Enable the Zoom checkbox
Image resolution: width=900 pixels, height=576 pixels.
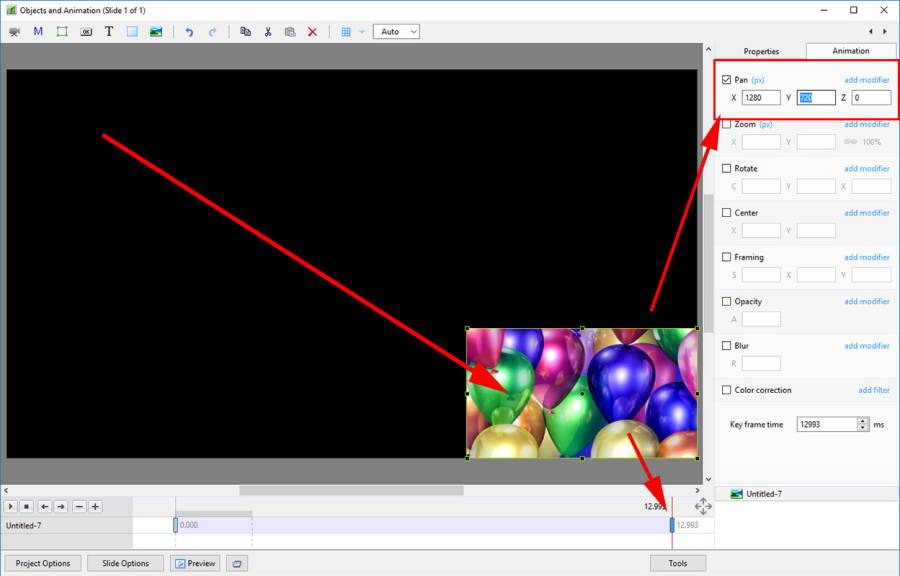pos(726,125)
